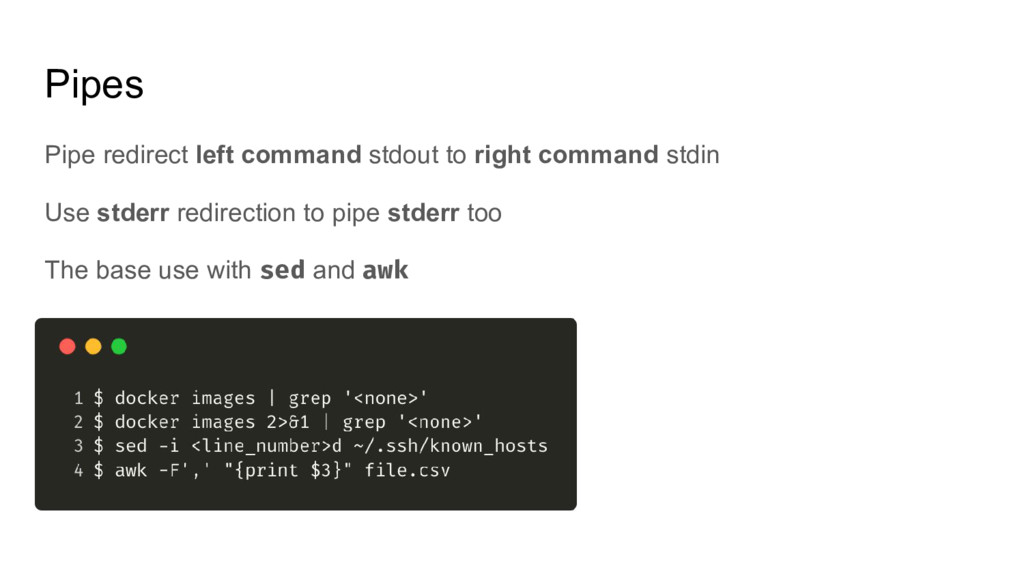Viewport: 1024px width, 576px height.
Task: Click code line number 3
Action: [x=78, y=446]
